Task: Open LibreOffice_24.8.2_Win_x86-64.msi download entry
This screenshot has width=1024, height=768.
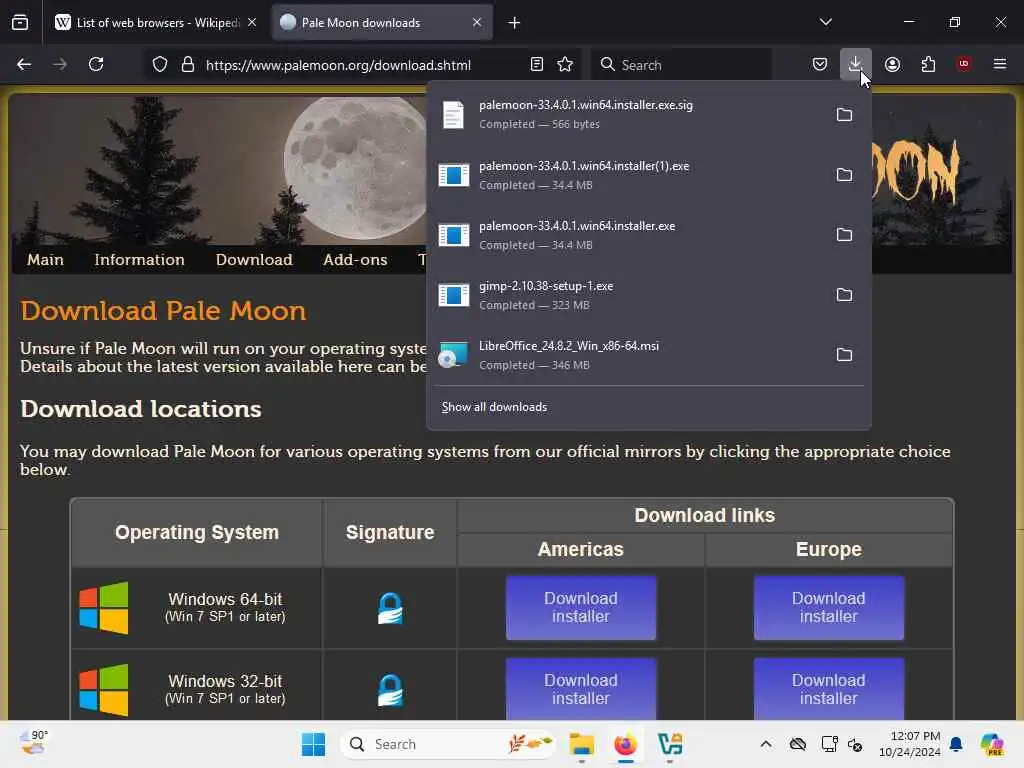Action: click(x=627, y=355)
